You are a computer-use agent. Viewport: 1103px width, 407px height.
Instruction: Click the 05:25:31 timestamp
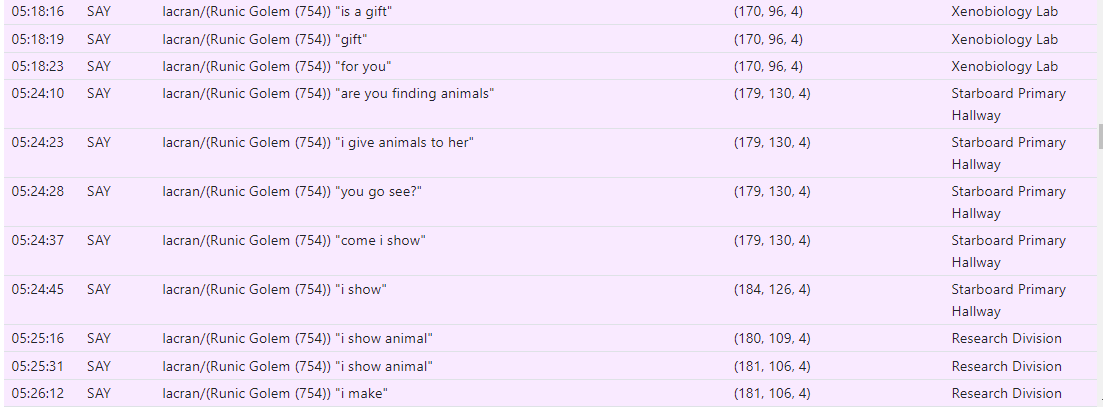point(37,367)
